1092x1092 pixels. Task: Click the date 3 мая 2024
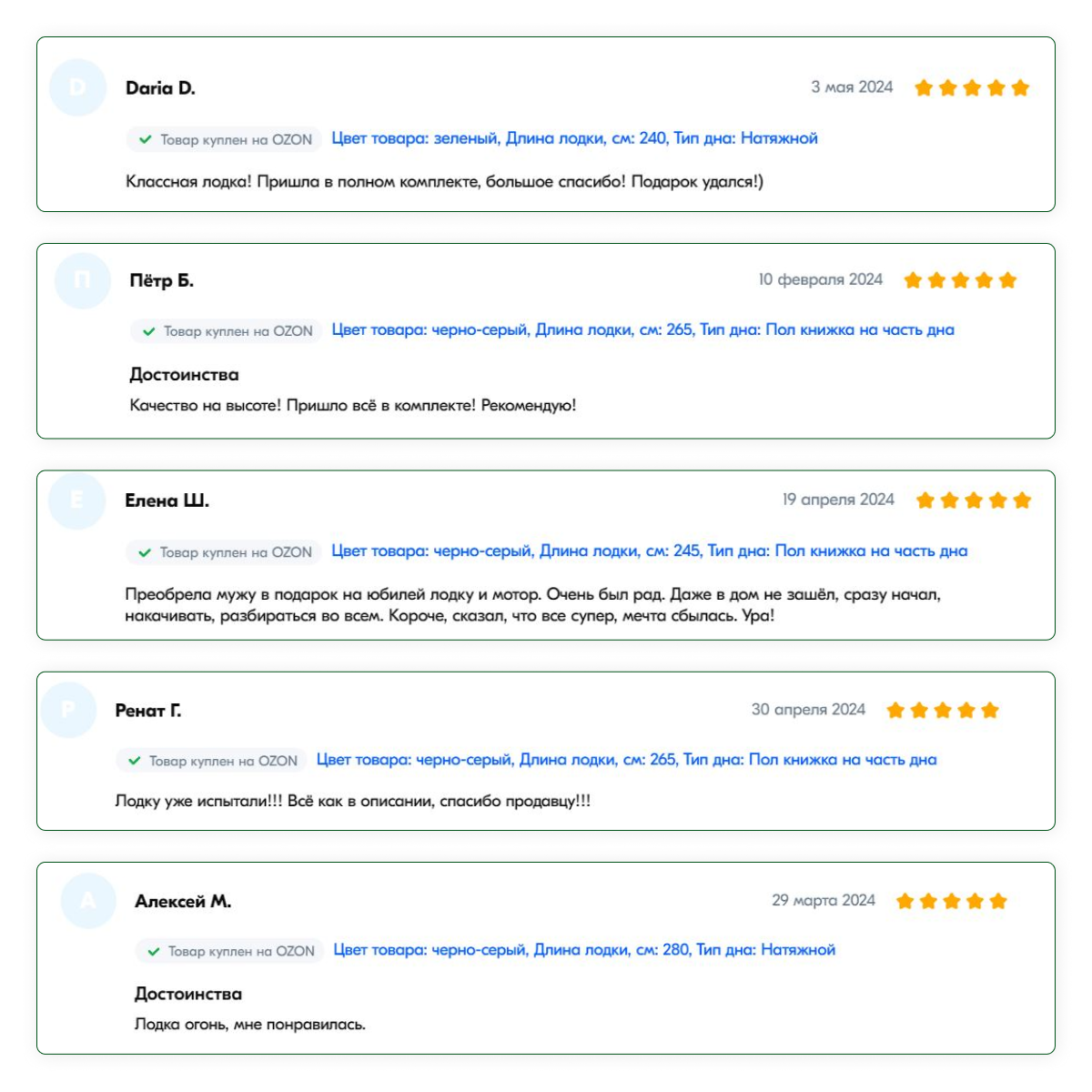coord(852,87)
